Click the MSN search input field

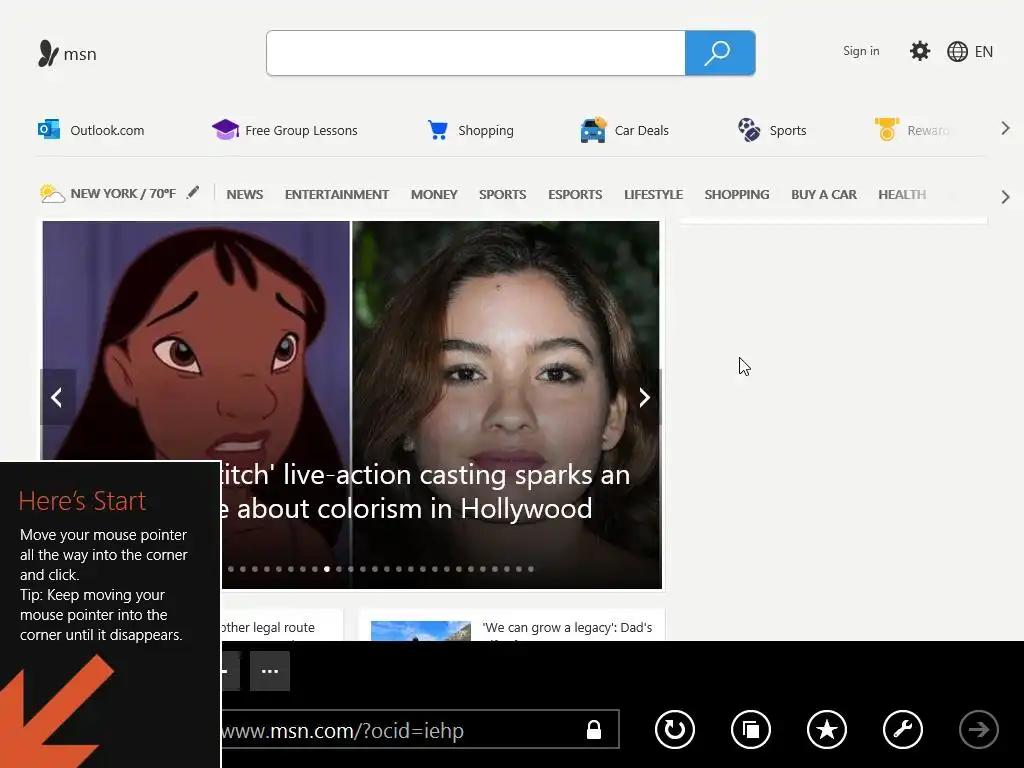[475, 53]
